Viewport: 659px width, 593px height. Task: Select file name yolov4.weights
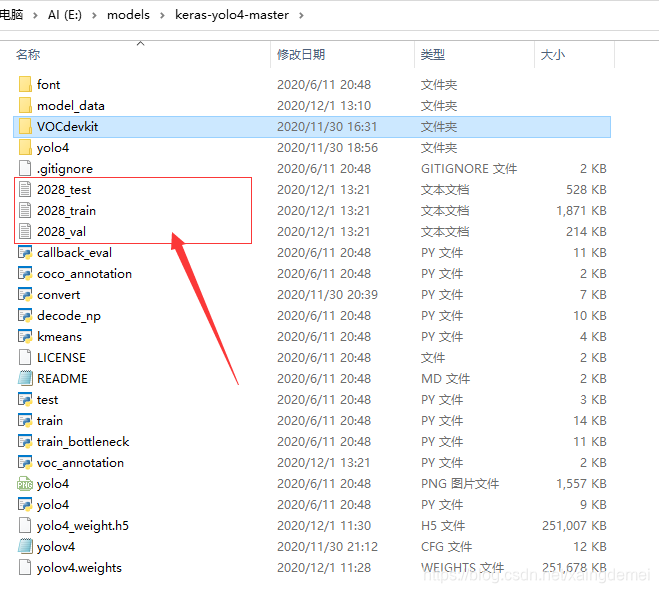[x=79, y=568]
